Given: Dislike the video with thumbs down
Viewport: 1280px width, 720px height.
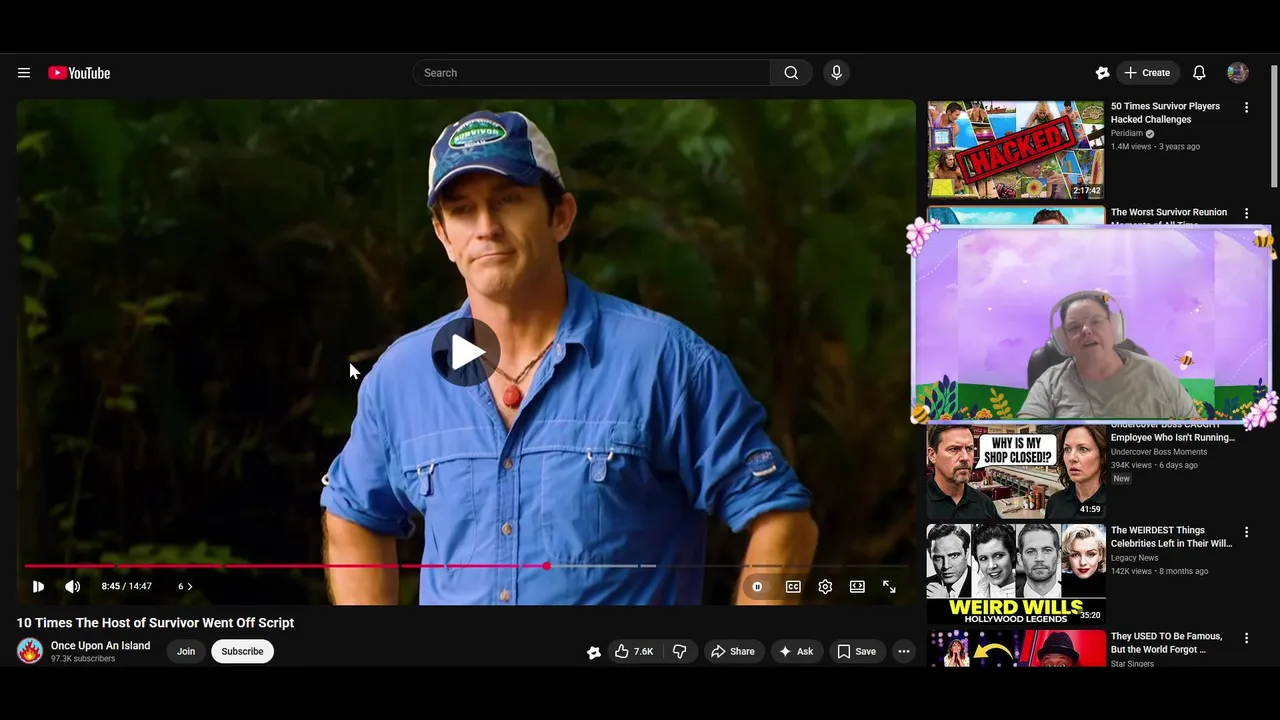Looking at the screenshot, I should [x=680, y=651].
